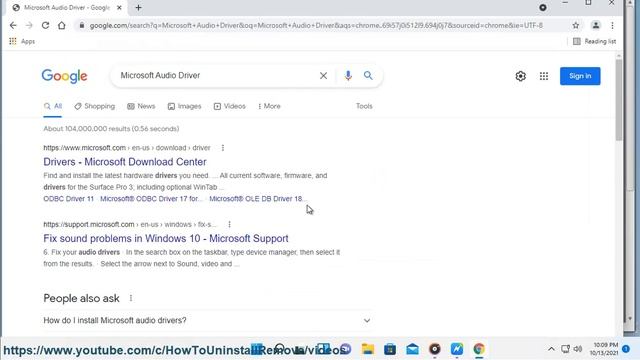The width and height of the screenshot is (640, 360).
Task: Click the address bar URL
Action: pos(316,25)
